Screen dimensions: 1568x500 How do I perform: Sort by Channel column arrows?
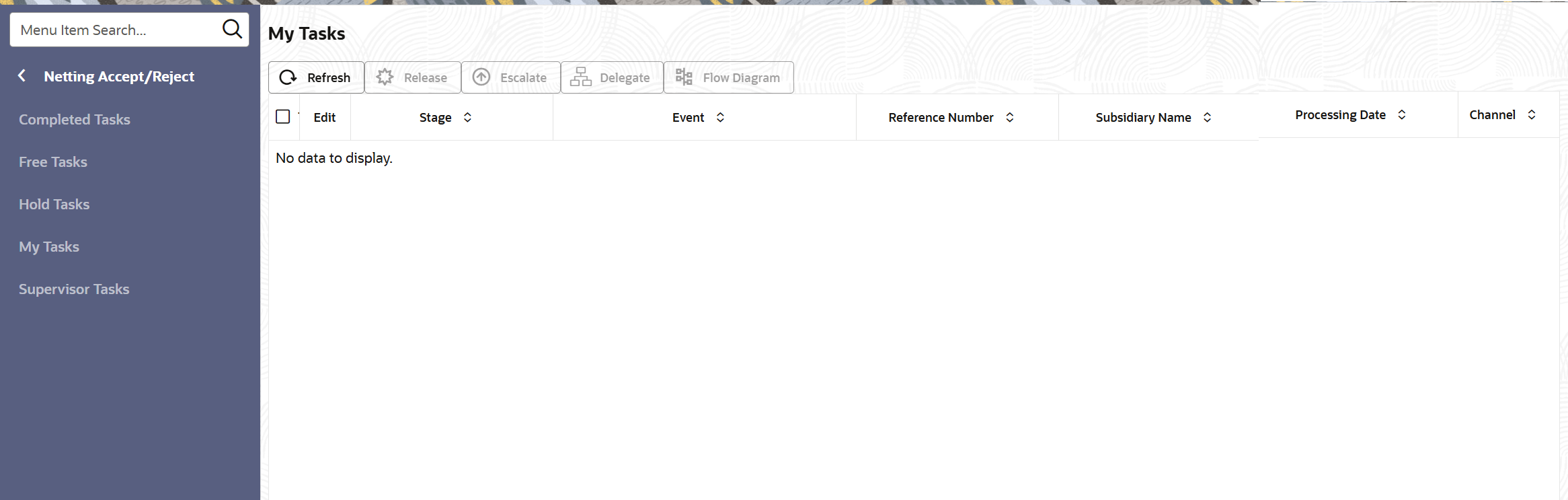1531,114
